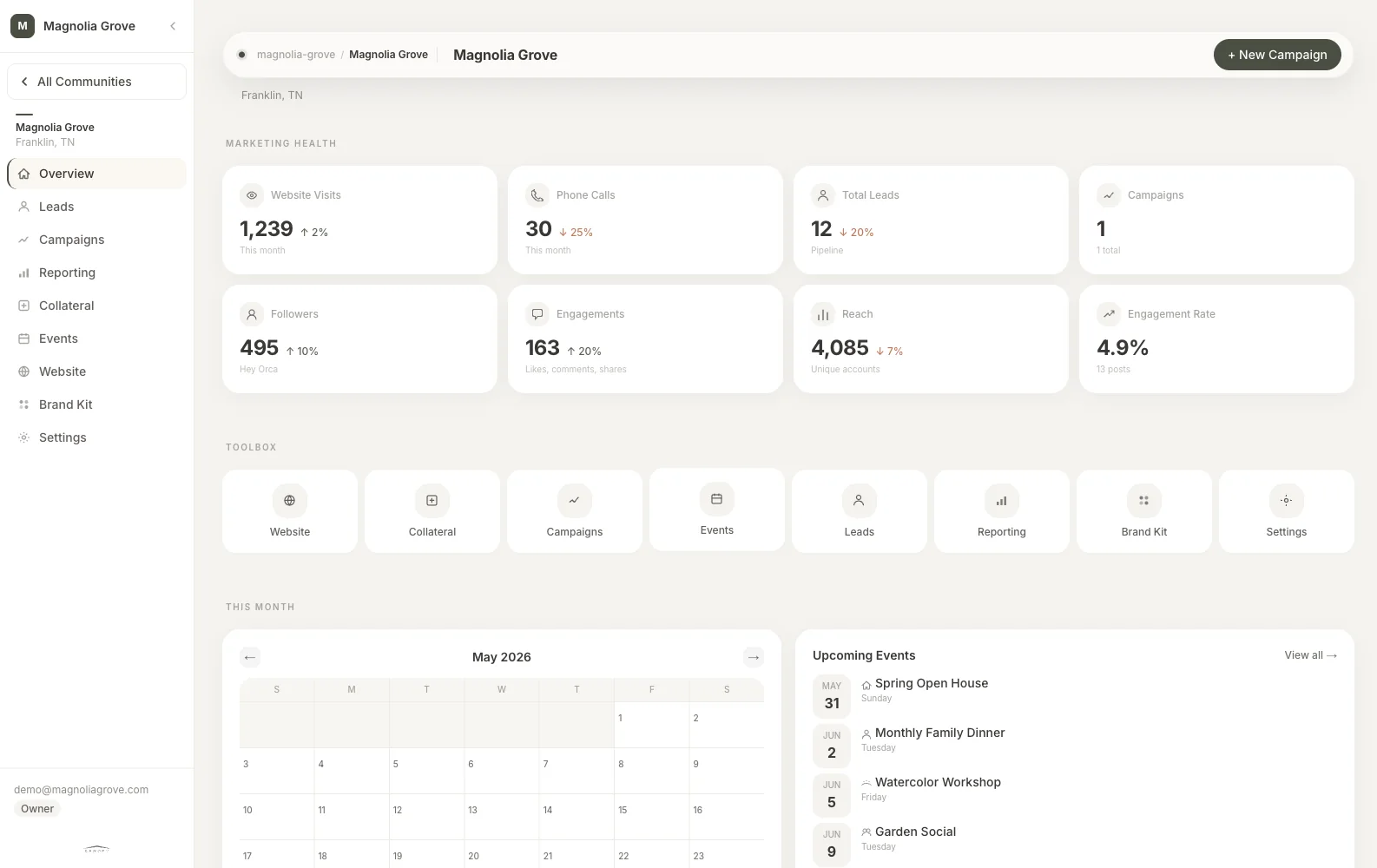Open the Watercolor Workshop event
The image size is (1377, 868).
(938, 782)
